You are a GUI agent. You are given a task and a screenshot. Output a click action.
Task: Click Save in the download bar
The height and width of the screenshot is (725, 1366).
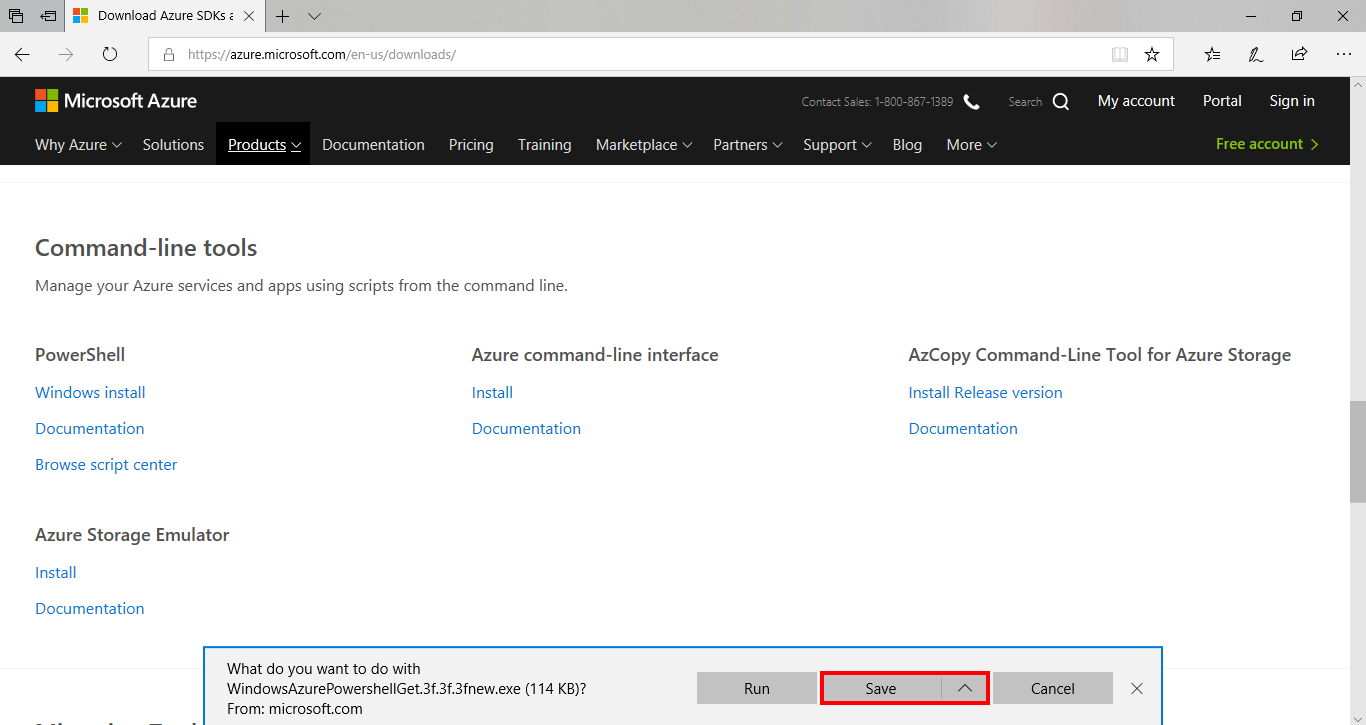point(881,688)
